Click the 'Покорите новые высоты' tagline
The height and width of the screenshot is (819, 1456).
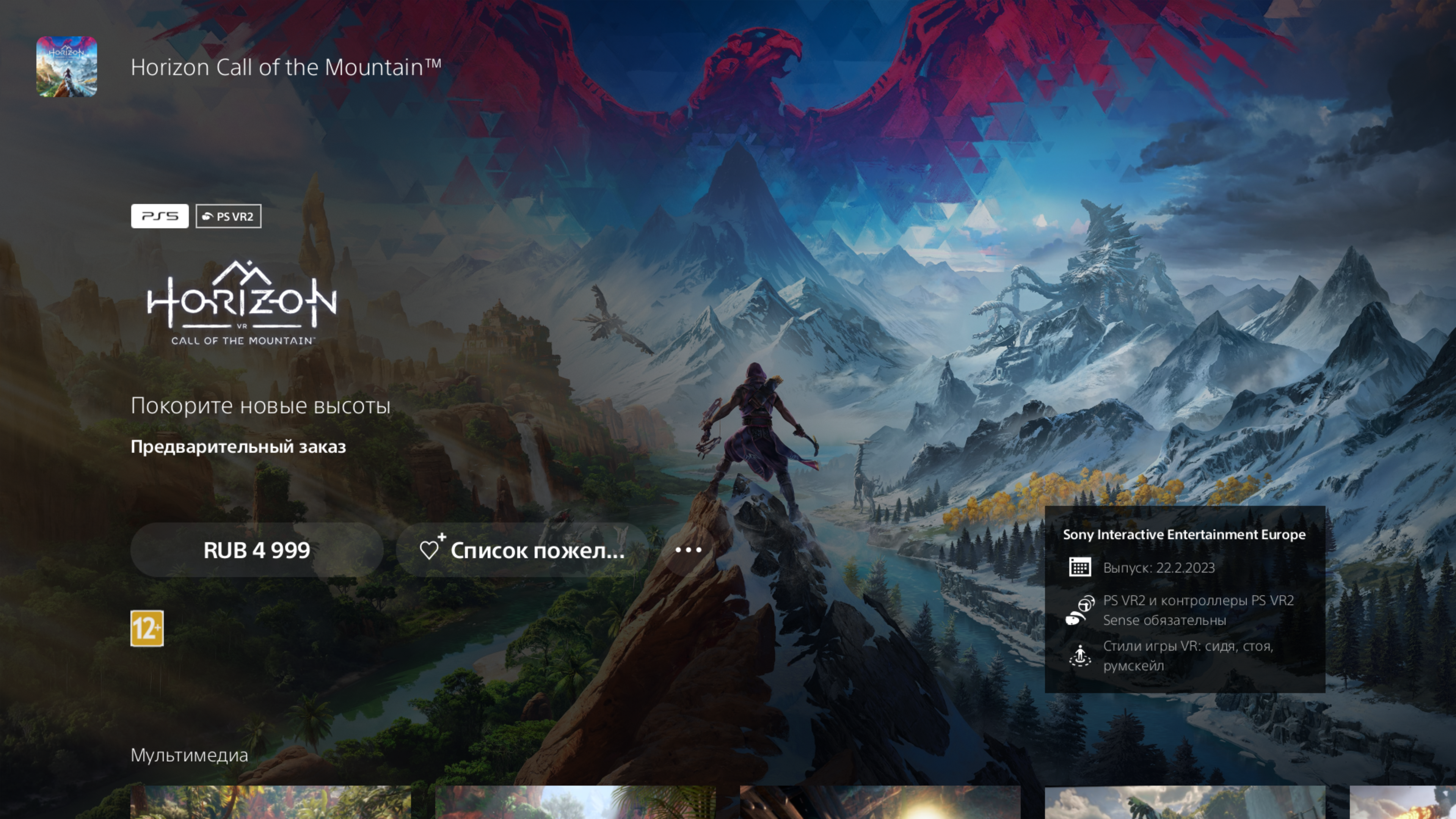[x=260, y=405]
